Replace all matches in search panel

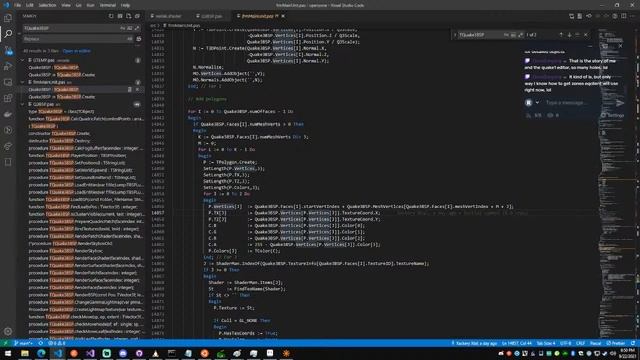[139, 39]
